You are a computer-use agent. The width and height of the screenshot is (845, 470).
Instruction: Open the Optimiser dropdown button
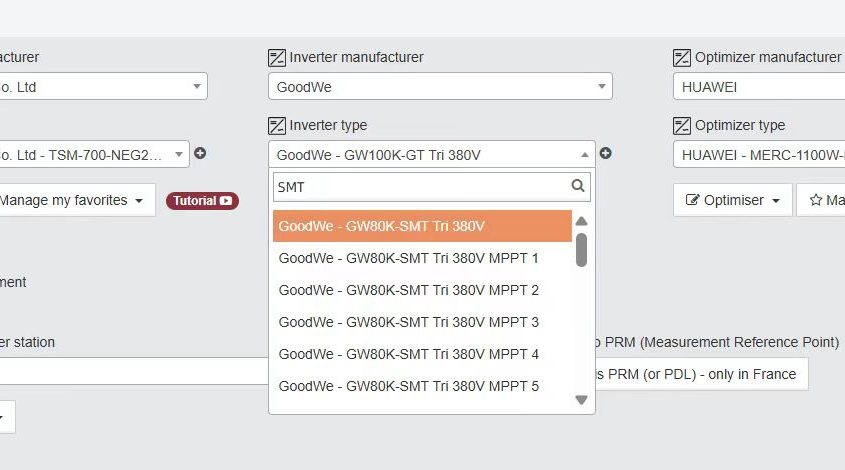point(732,200)
